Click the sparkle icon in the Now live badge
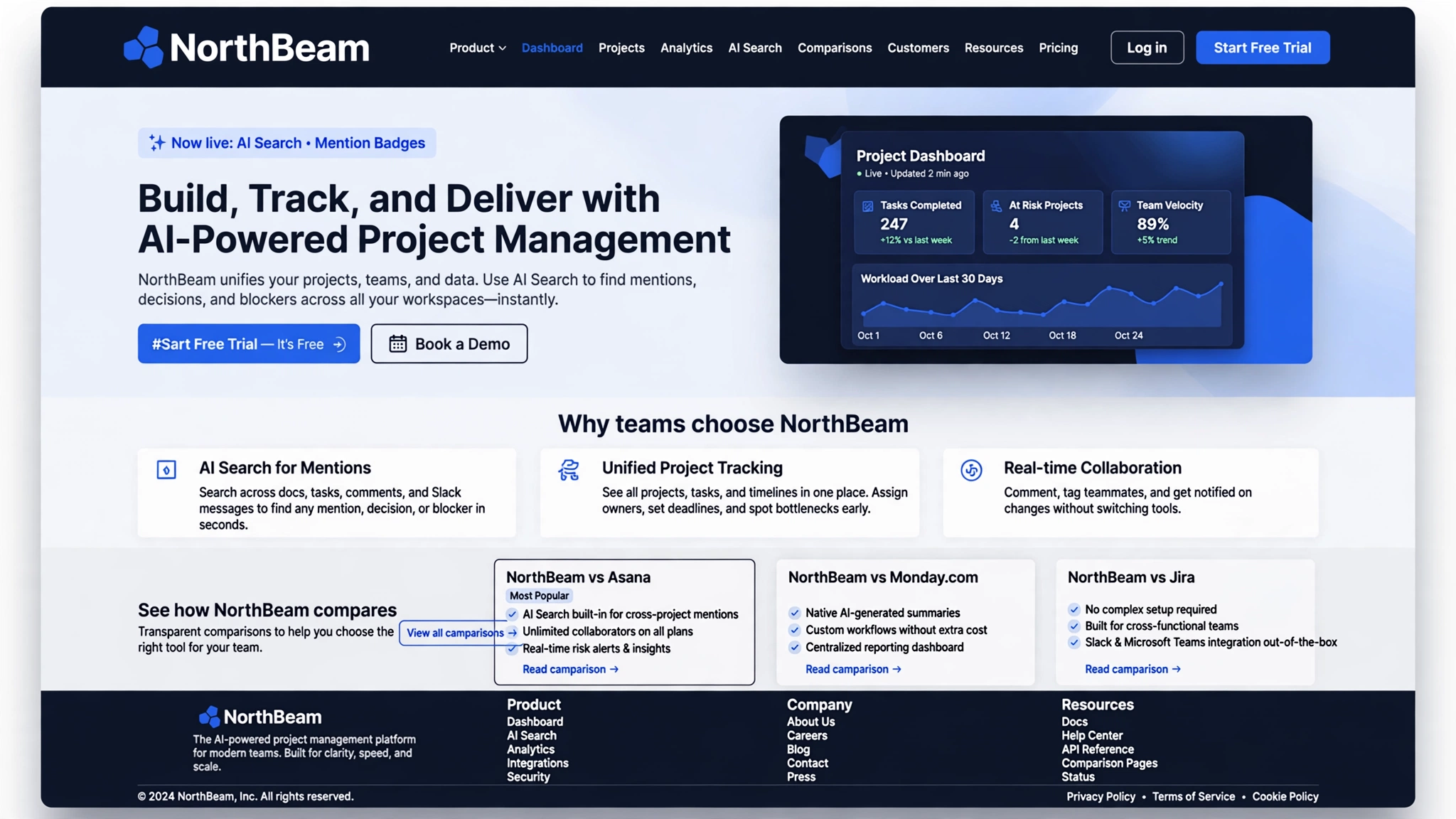 [x=156, y=143]
